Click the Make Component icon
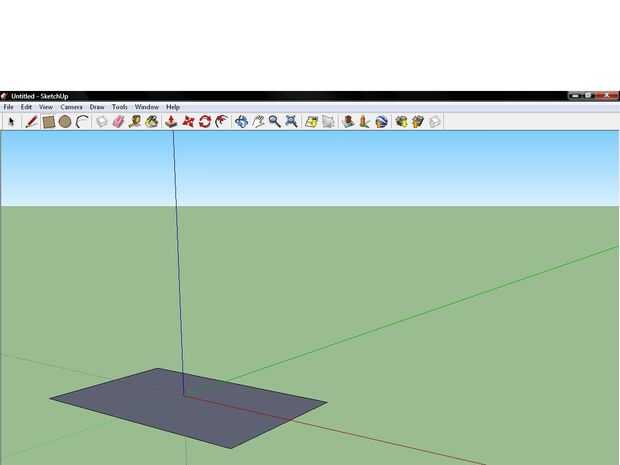 (x=102, y=121)
